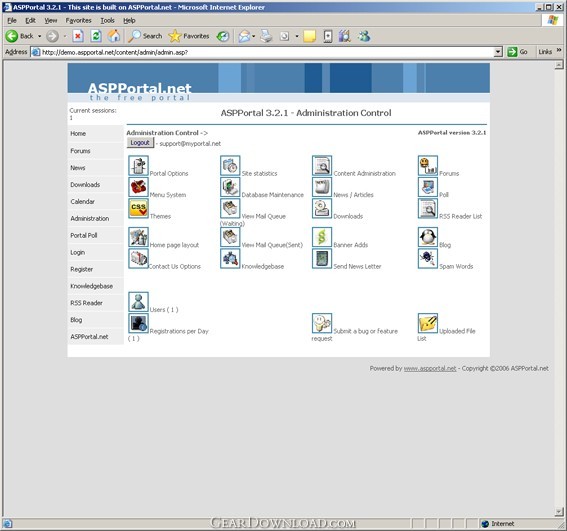
Task: Click the Logout button
Action: (140, 143)
